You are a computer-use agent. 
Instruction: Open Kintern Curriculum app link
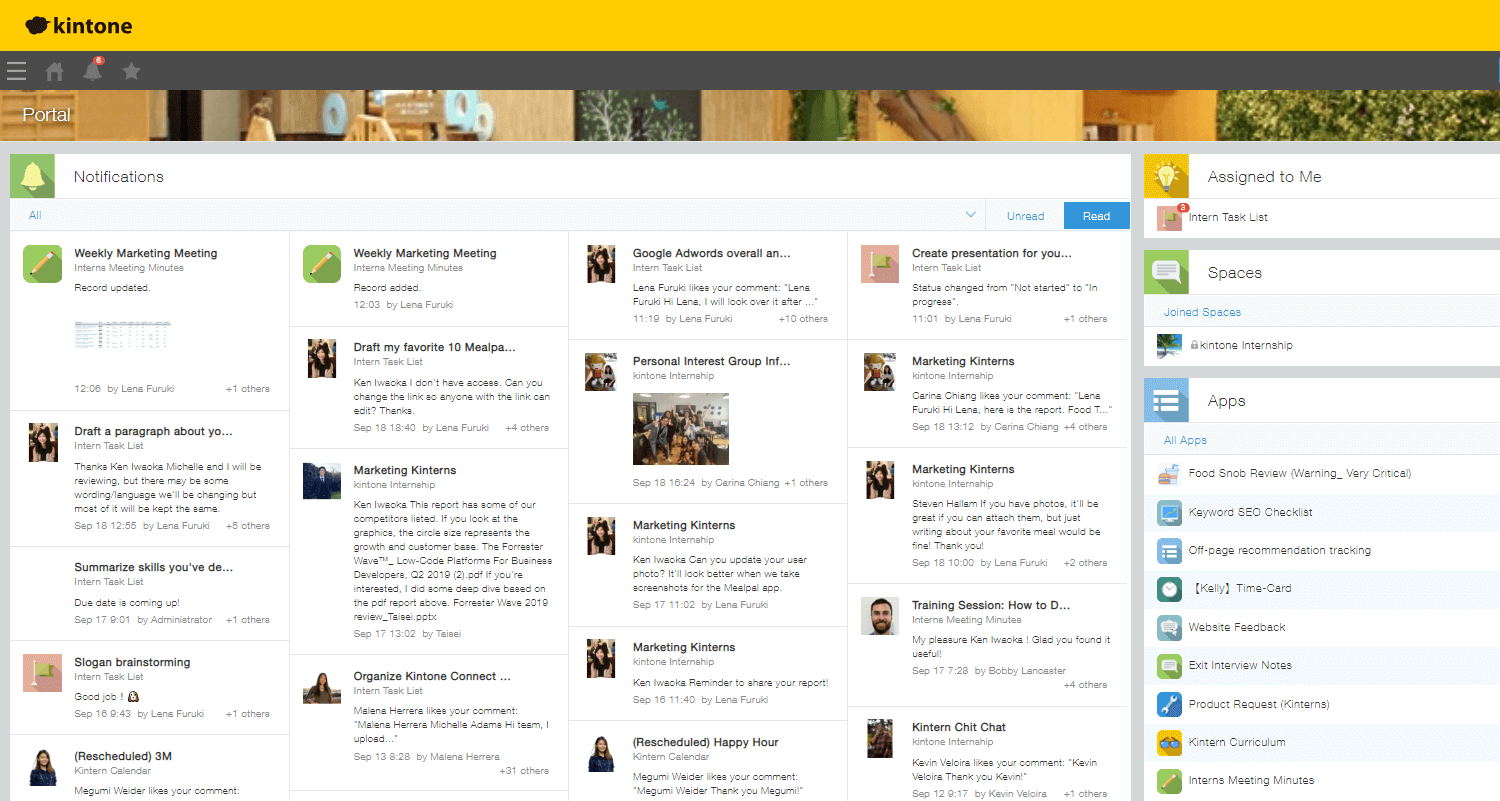click(x=1237, y=742)
